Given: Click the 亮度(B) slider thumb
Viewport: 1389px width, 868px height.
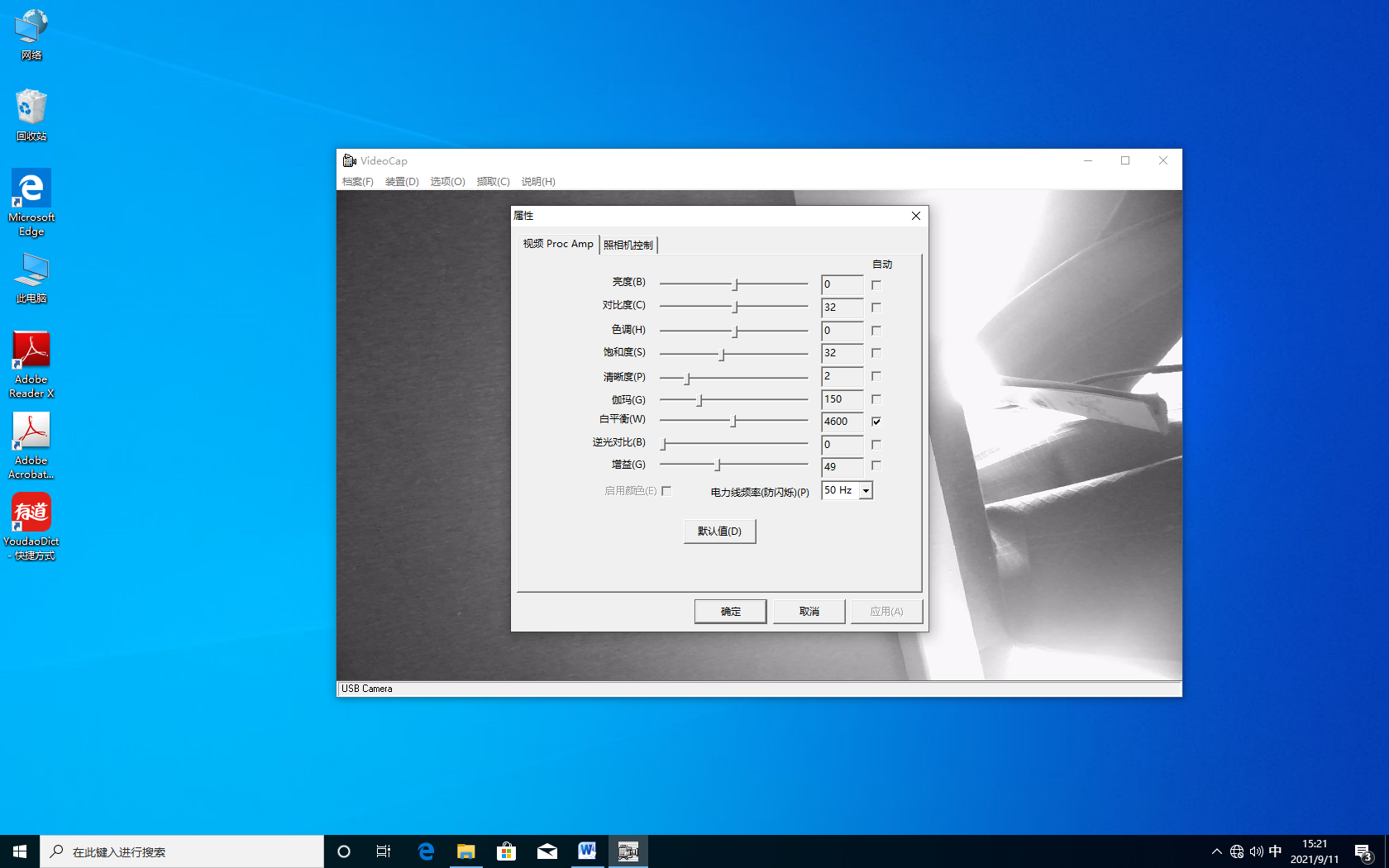Looking at the screenshot, I should click(735, 284).
